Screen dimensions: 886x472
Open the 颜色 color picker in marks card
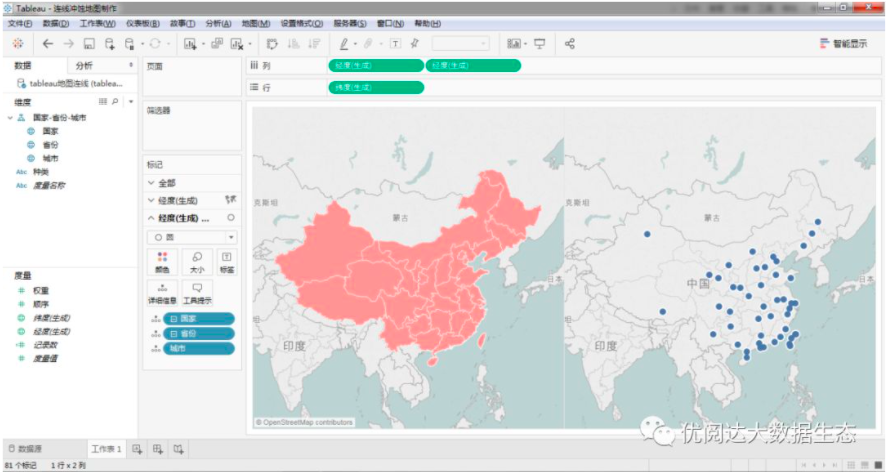click(162, 261)
